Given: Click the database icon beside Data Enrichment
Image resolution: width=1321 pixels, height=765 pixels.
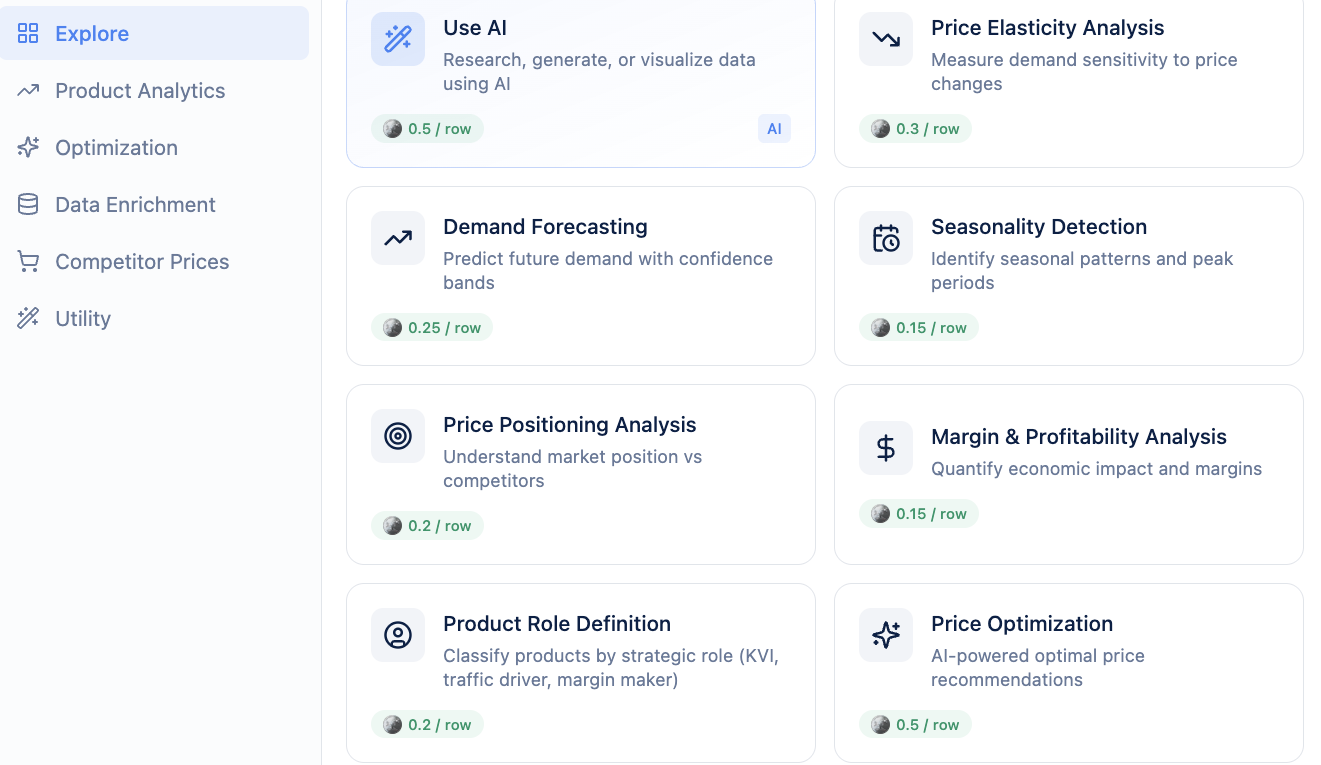Looking at the screenshot, I should (x=28, y=204).
